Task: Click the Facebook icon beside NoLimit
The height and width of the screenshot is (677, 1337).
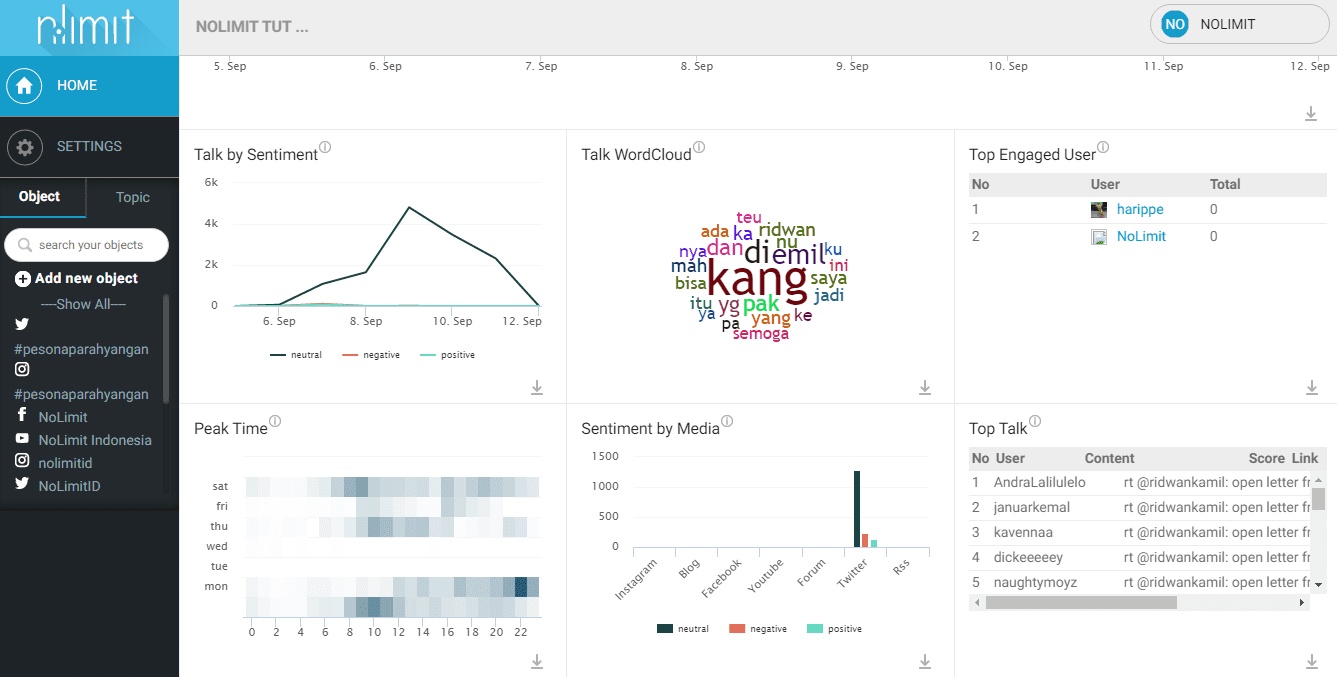Action: 22,416
